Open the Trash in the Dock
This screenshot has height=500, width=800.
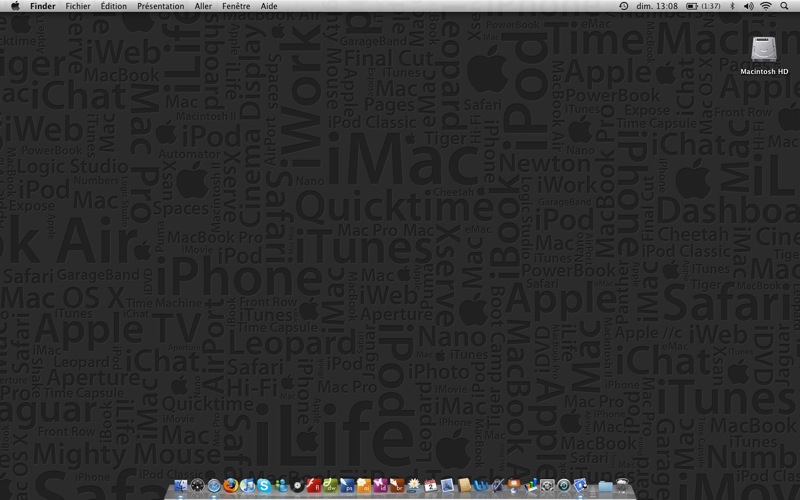click(x=621, y=485)
